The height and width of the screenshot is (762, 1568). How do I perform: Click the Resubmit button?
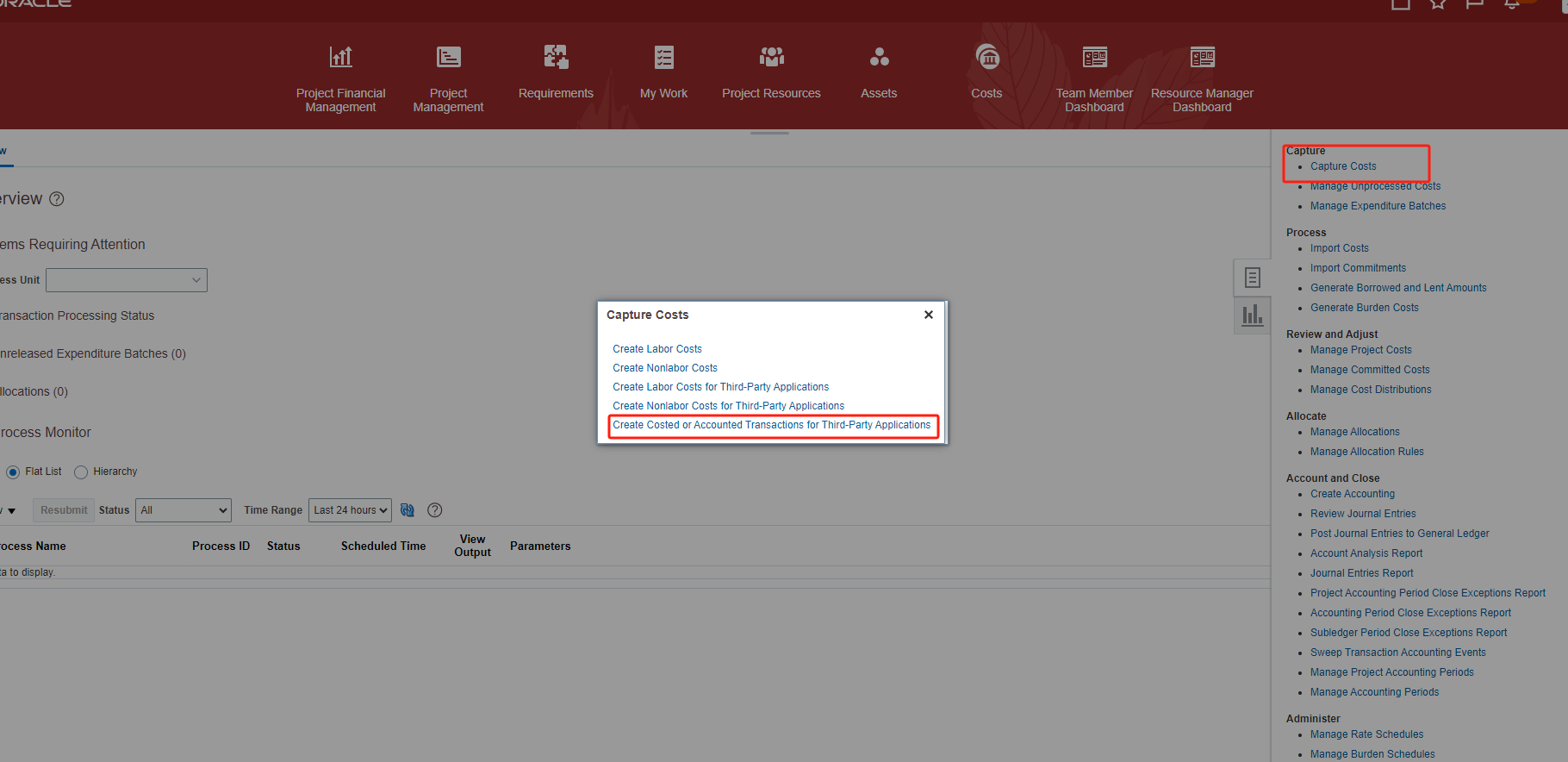click(64, 510)
